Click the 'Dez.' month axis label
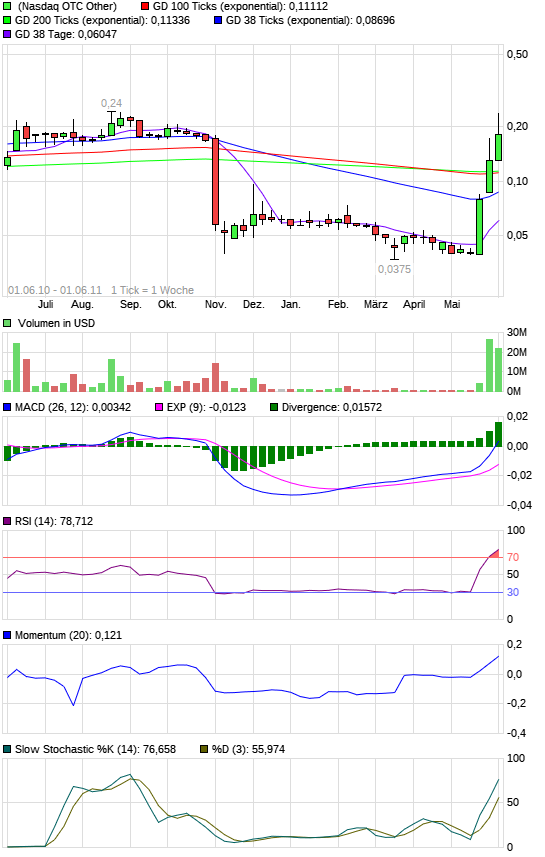Screen dimensions: 545x857 point(254,304)
